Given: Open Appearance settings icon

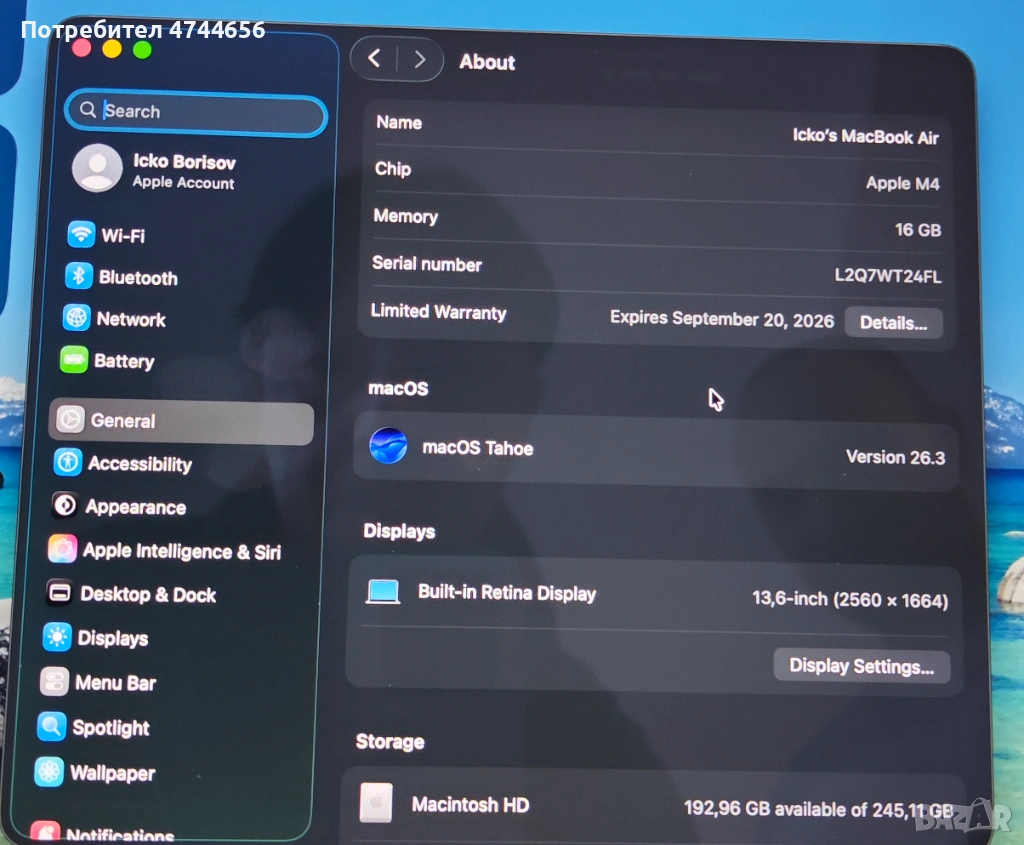Looking at the screenshot, I should click(x=65, y=506).
